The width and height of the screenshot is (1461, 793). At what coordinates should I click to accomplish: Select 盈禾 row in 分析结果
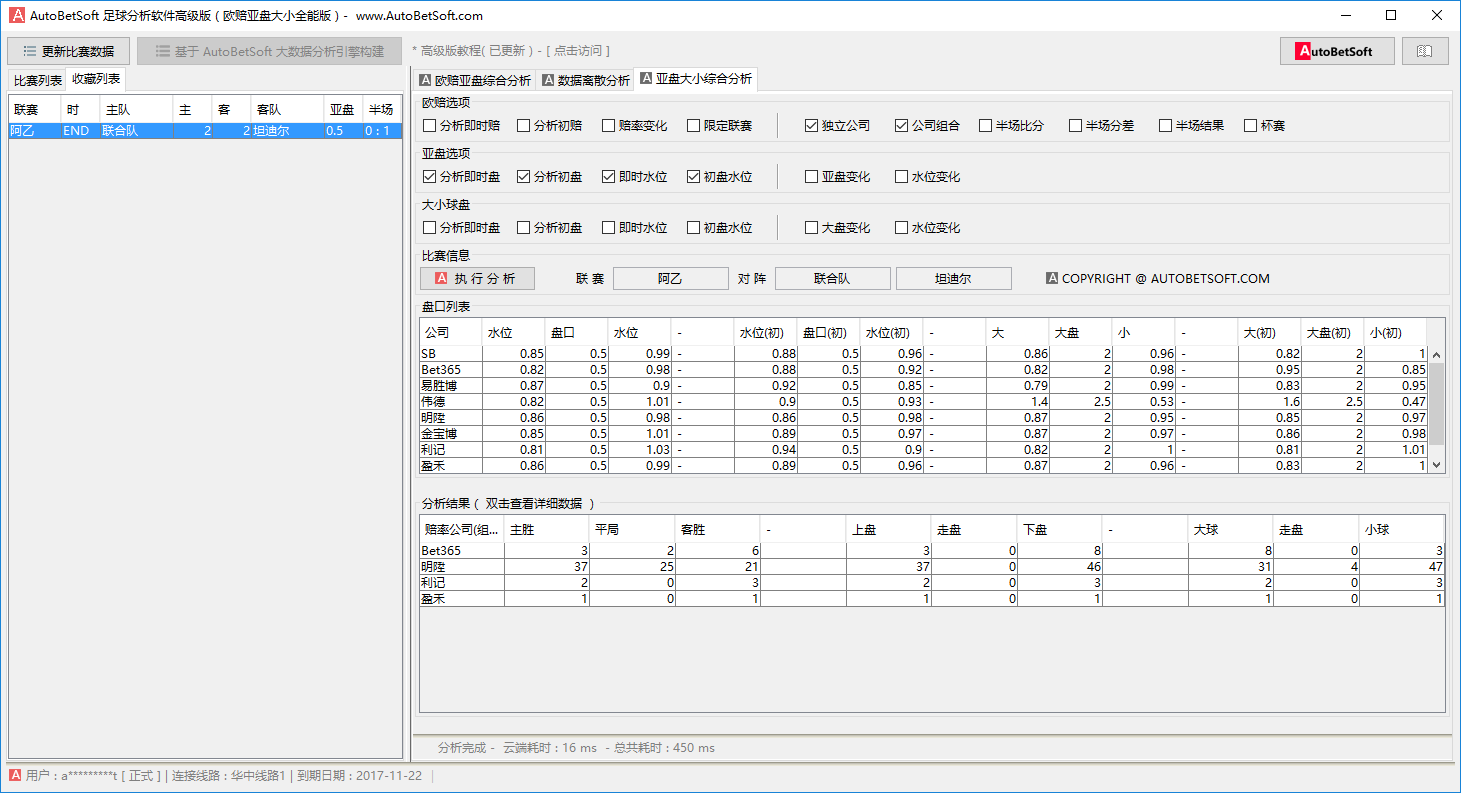coord(932,599)
